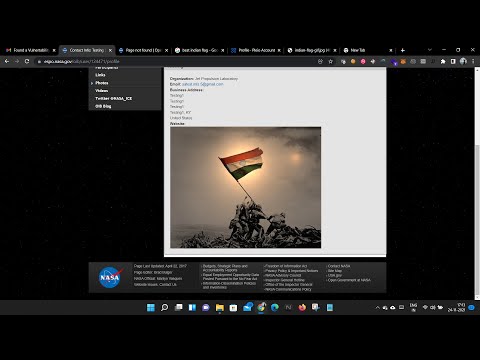
Task: Open Microsoft Store from the taskbar
Action: pos(233,307)
